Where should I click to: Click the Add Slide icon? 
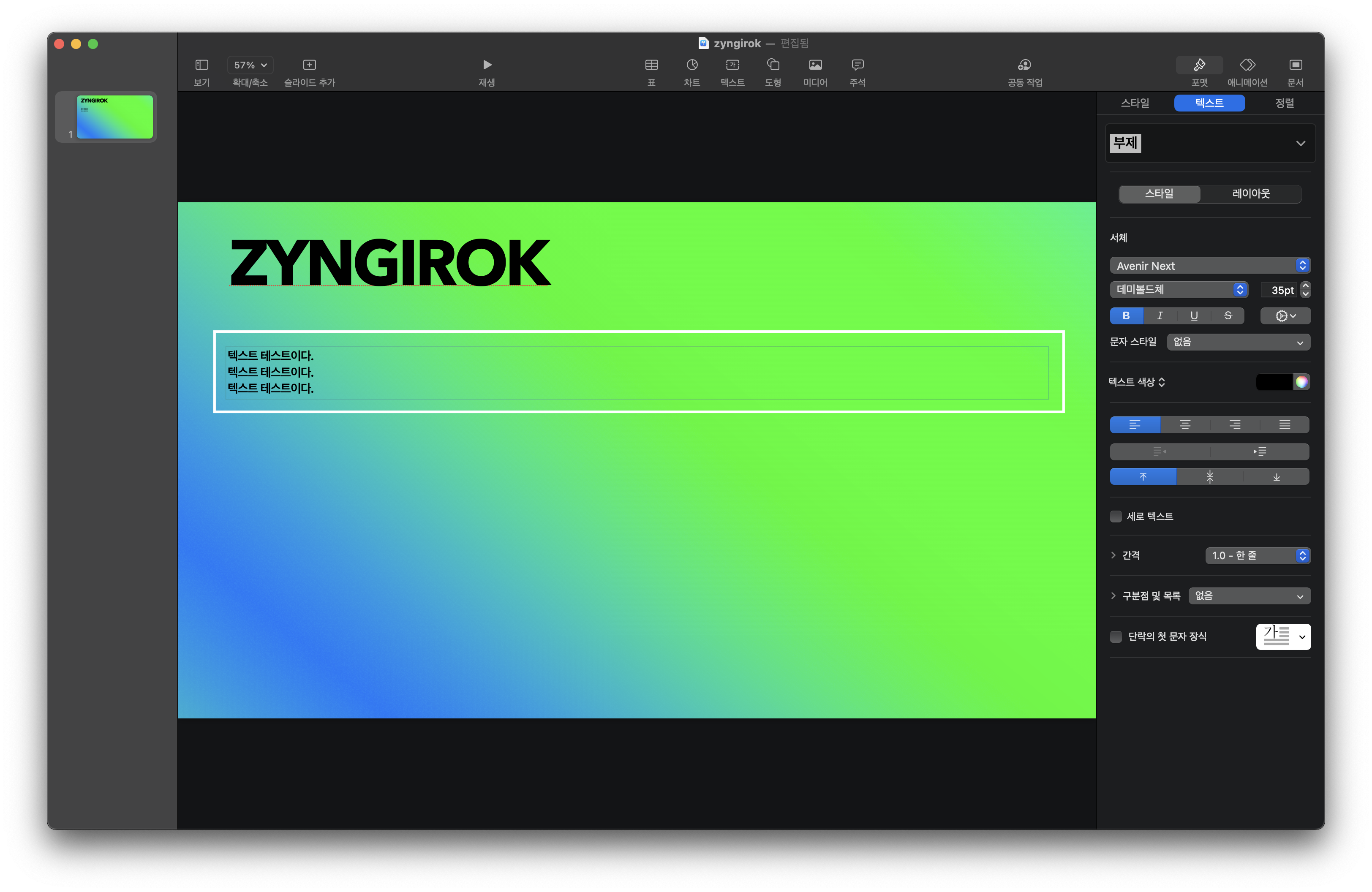pos(309,65)
